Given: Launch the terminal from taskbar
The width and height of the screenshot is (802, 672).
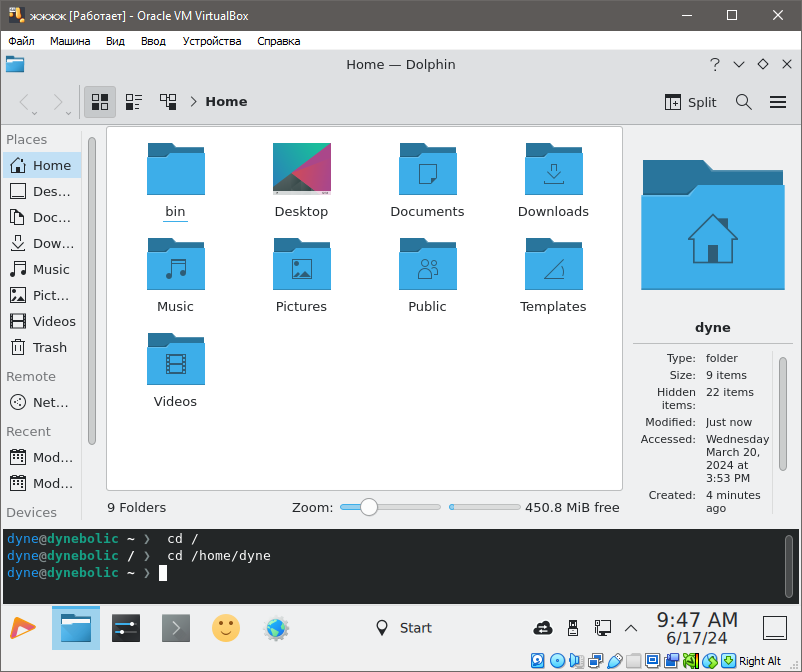Looking at the screenshot, I should tap(176, 628).
